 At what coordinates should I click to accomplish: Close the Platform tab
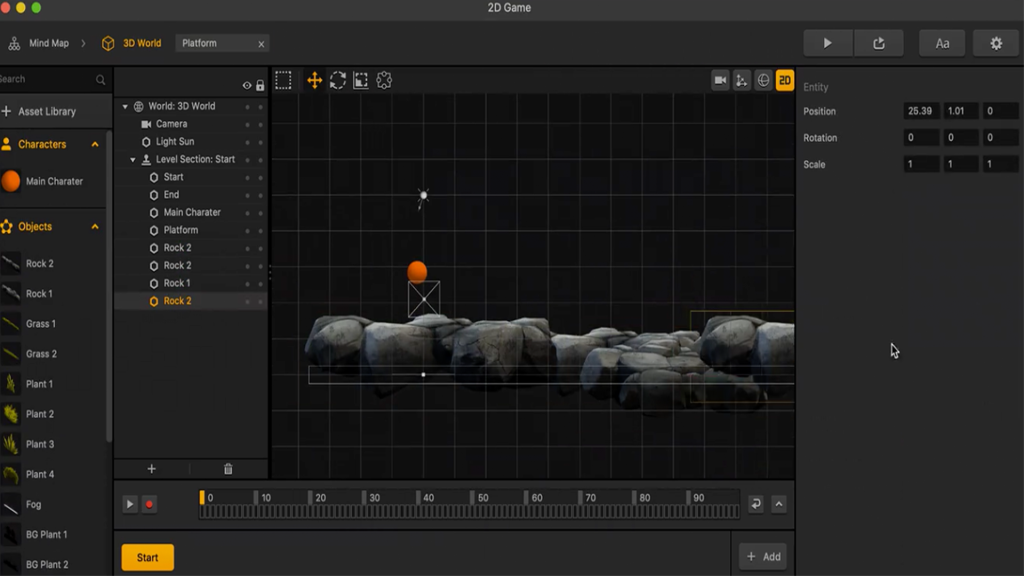coord(261,44)
